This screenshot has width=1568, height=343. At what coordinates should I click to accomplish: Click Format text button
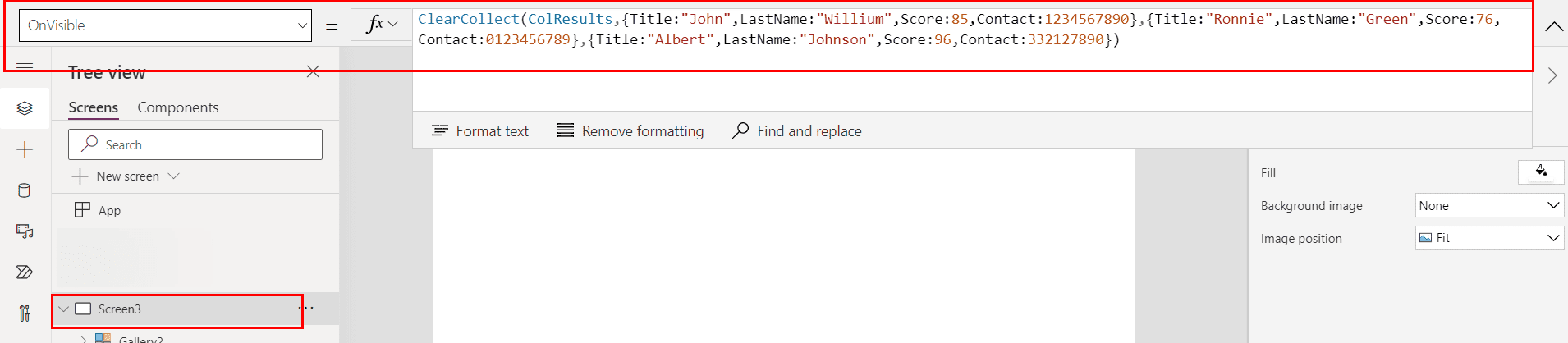[x=480, y=131]
